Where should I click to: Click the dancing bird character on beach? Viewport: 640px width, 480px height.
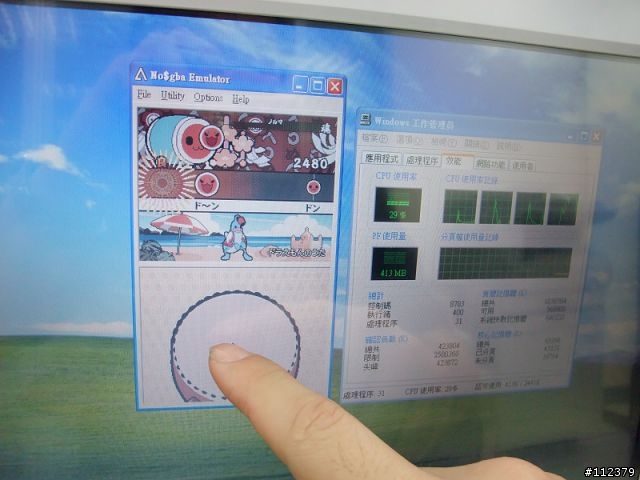click(x=236, y=239)
